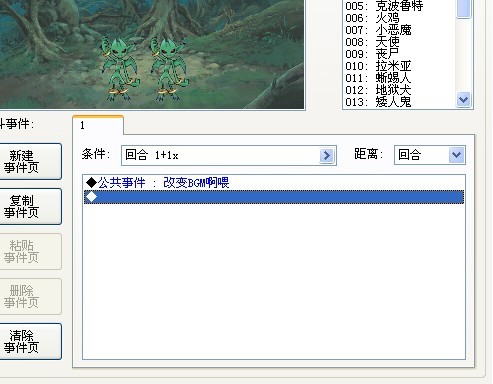Select monster 008: 天使
493x384 pixels.
coord(399,42)
